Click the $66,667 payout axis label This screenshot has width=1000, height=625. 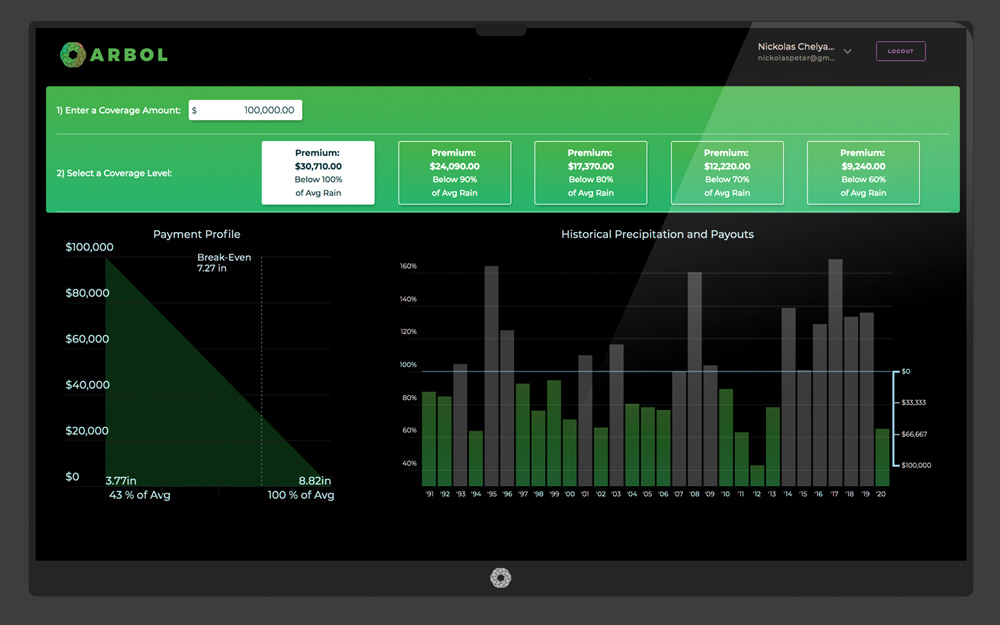pos(914,434)
